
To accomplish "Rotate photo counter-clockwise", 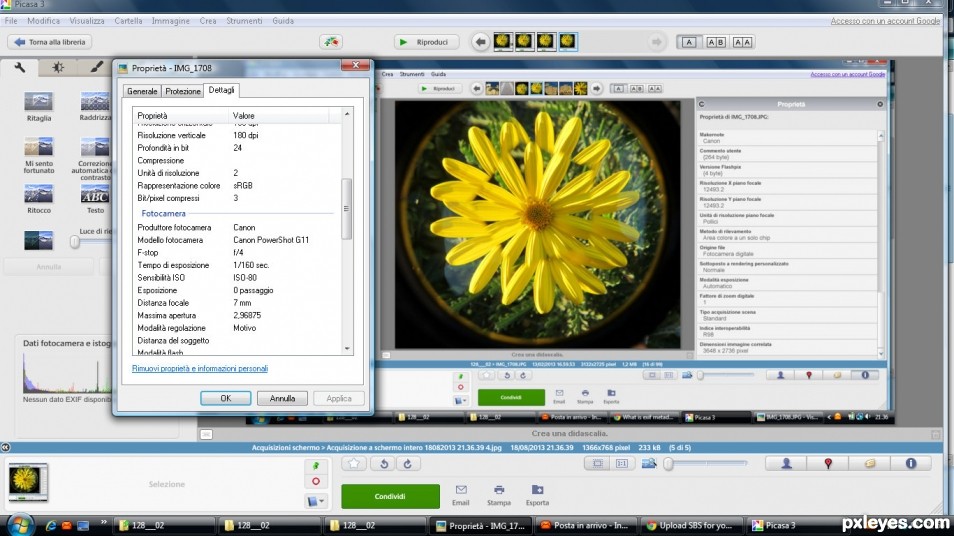I will pos(384,464).
